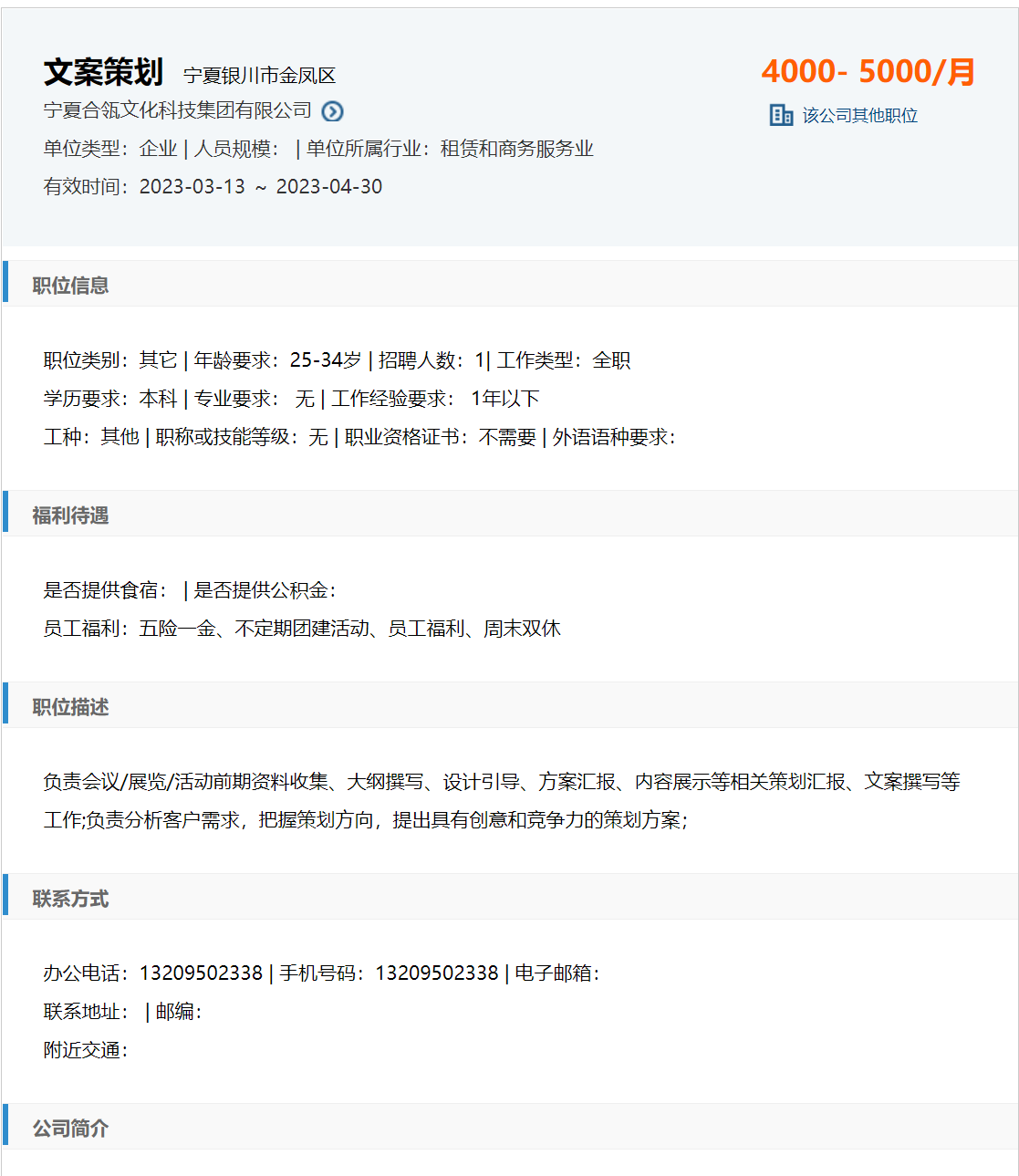Click the 职位描述 section header

tap(70, 707)
